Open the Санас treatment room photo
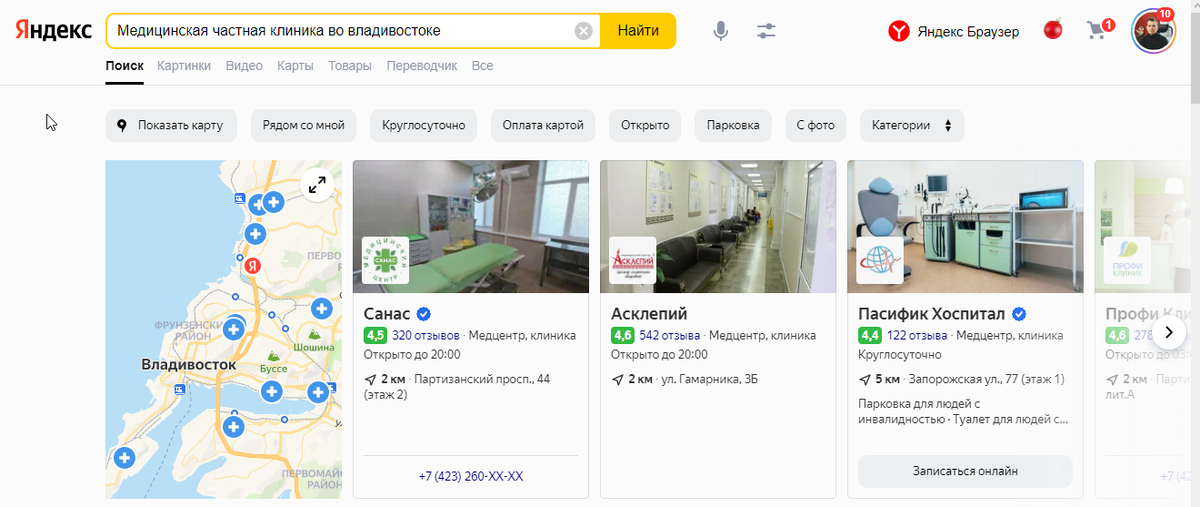The width and height of the screenshot is (1200, 507). [x=471, y=226]
